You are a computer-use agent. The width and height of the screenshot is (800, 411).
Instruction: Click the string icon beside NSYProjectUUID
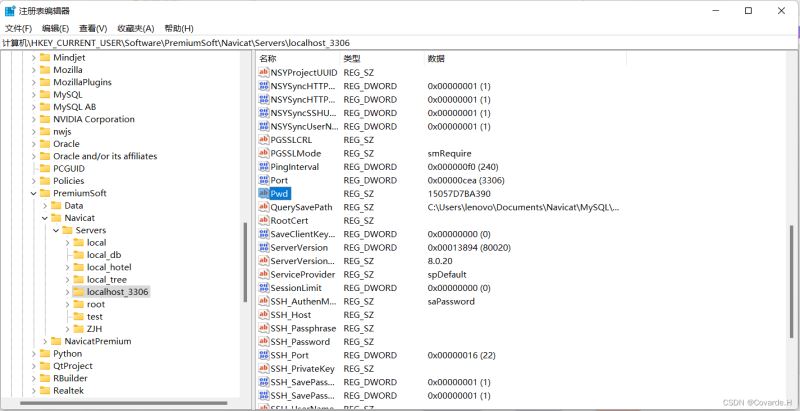pyautogui.click(x=264, y=72)
